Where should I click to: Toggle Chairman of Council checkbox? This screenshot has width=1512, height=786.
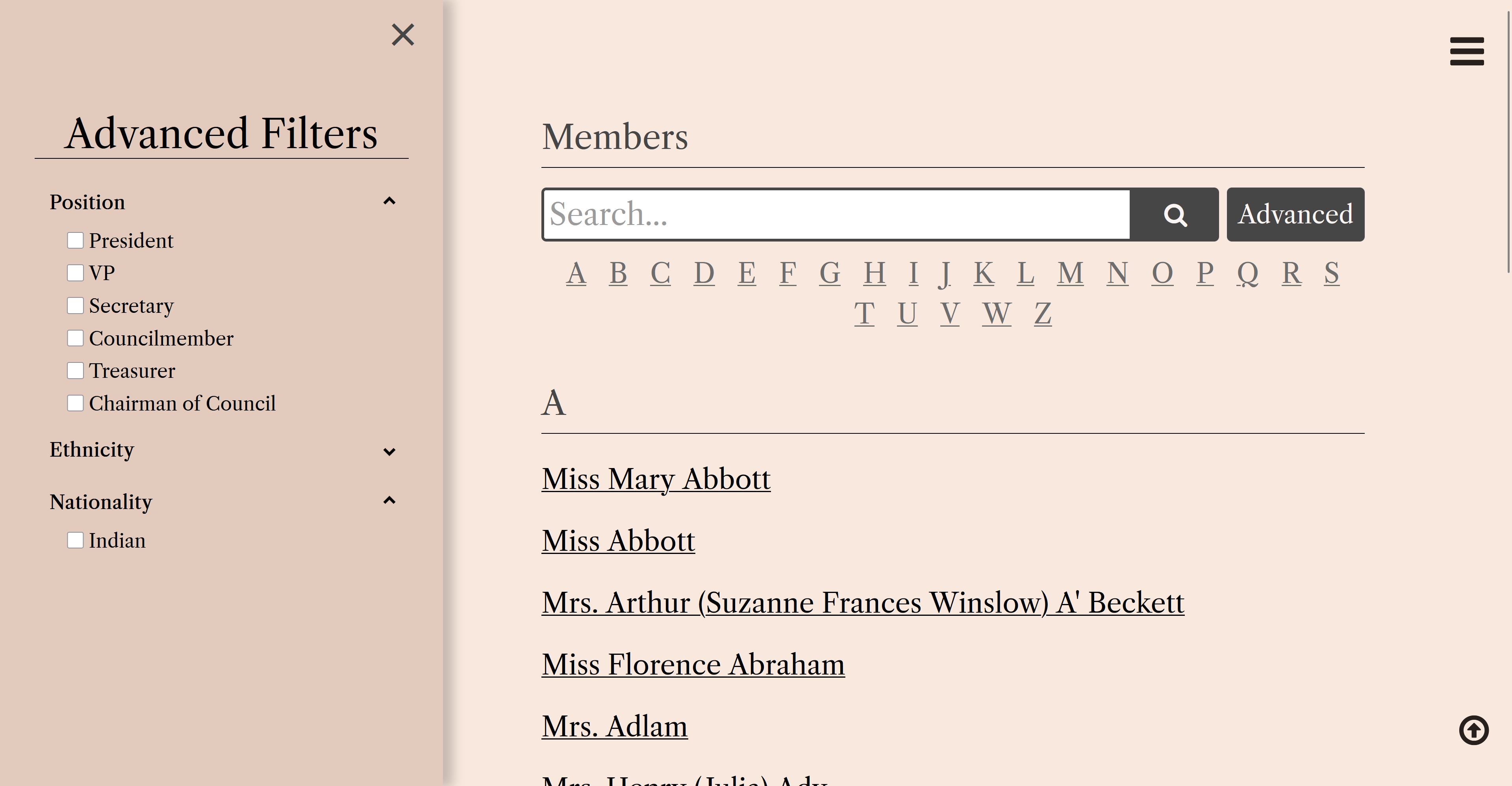(75, 403)
